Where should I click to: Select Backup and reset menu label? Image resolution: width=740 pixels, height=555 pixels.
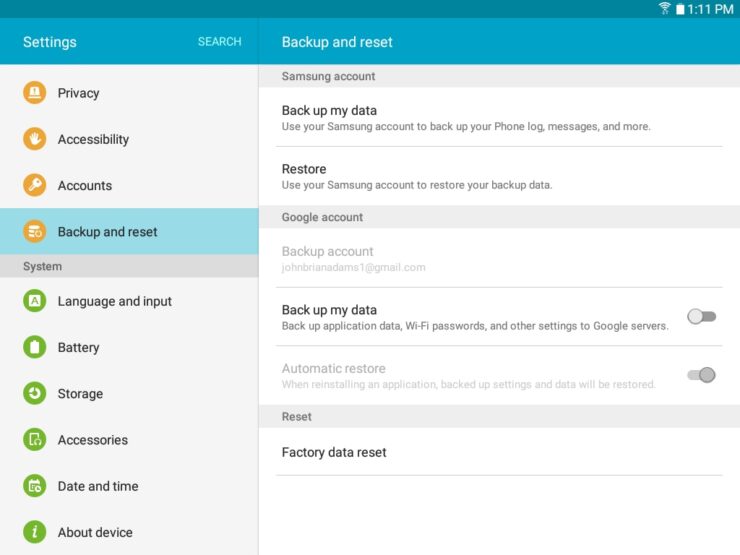pos(108,232)
